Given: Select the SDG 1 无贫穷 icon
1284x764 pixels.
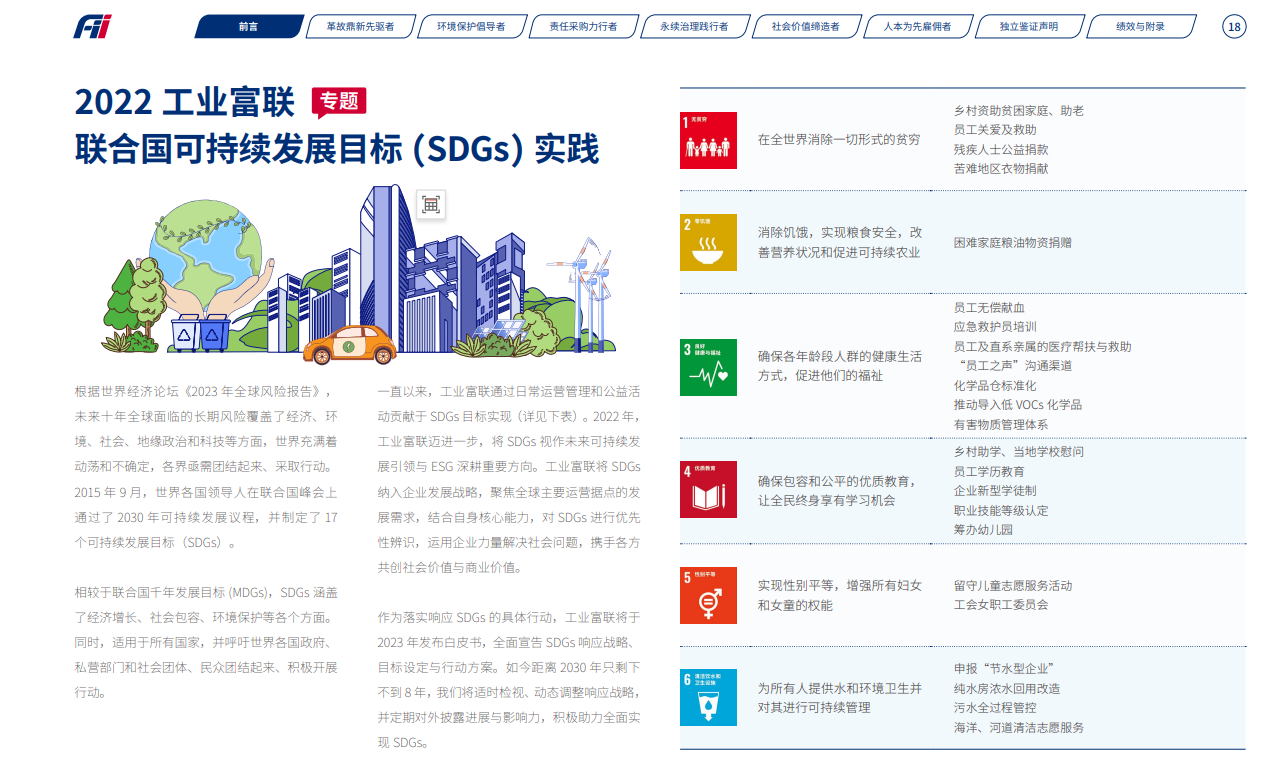Looking at the screenshot, I should [708, 140].
